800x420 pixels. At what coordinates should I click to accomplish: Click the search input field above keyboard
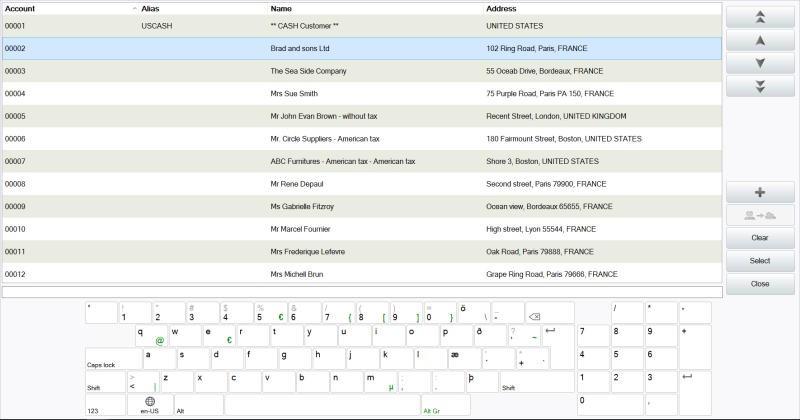point(360,292)
